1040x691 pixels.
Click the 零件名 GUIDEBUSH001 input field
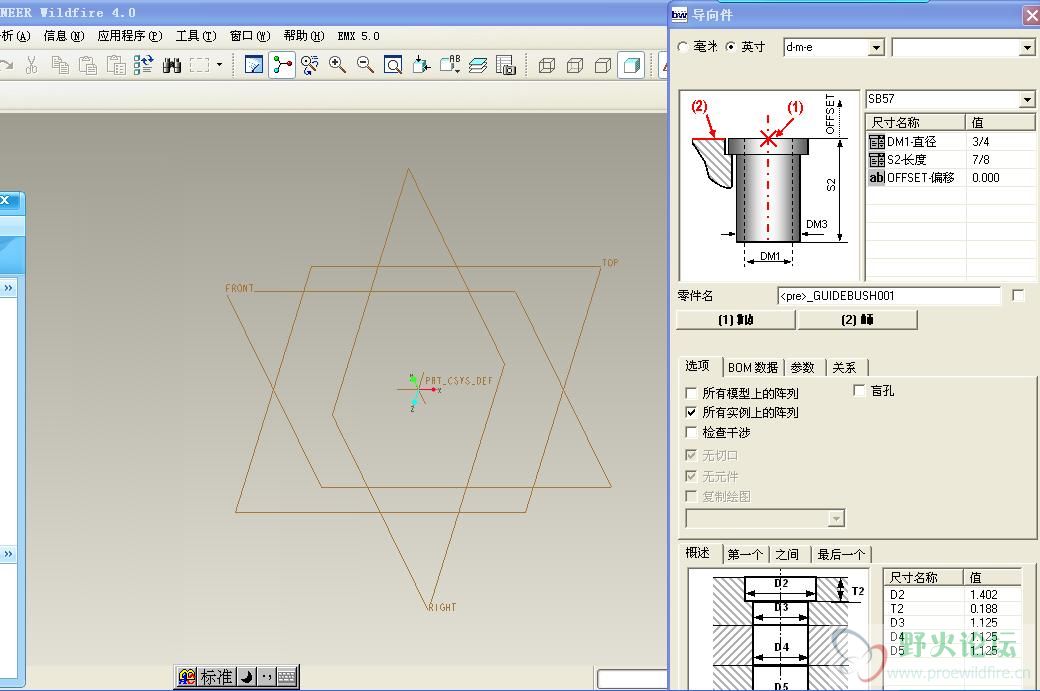889,296
